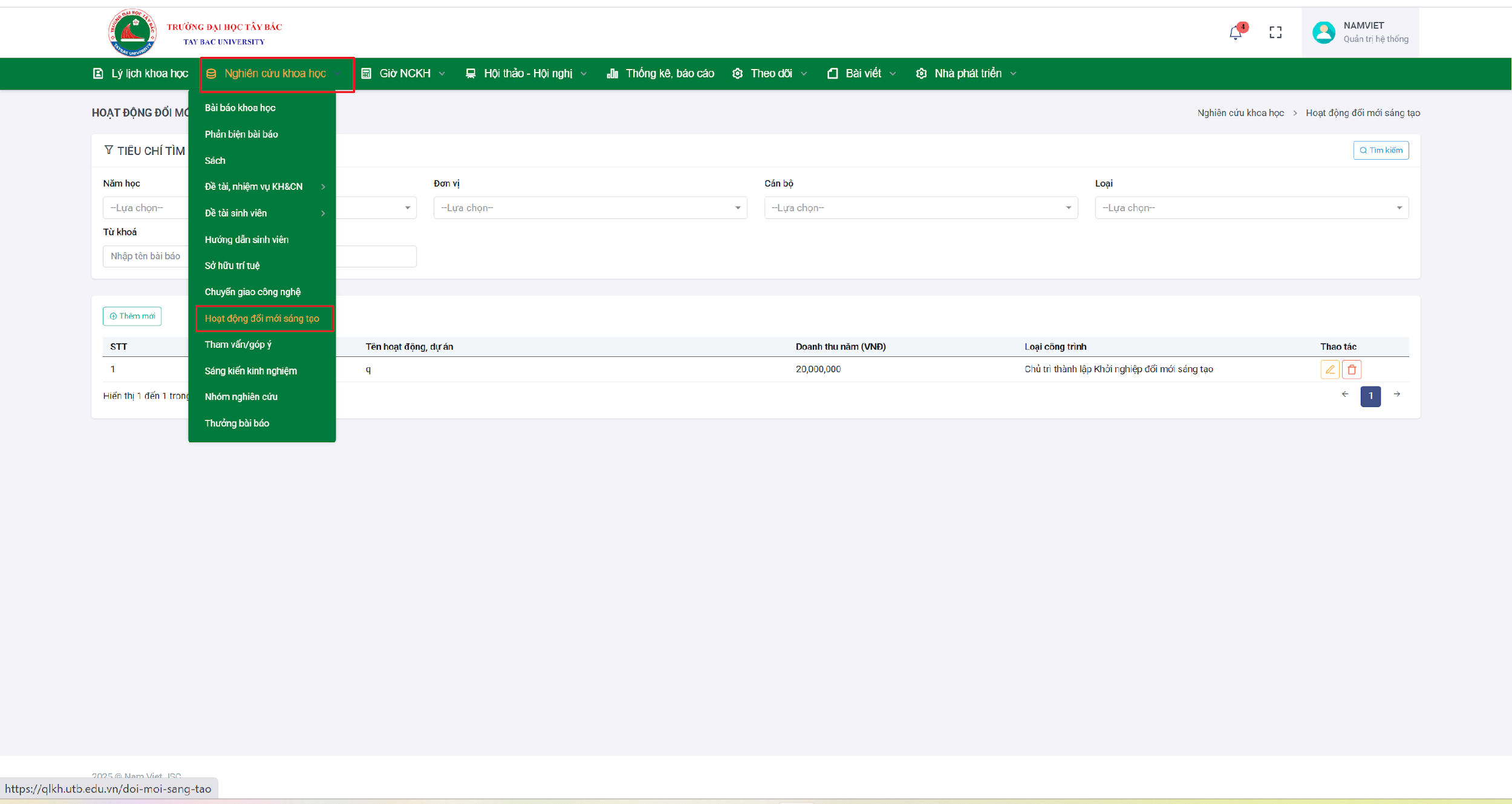Expand Bài viết menu

coord(862,74)
